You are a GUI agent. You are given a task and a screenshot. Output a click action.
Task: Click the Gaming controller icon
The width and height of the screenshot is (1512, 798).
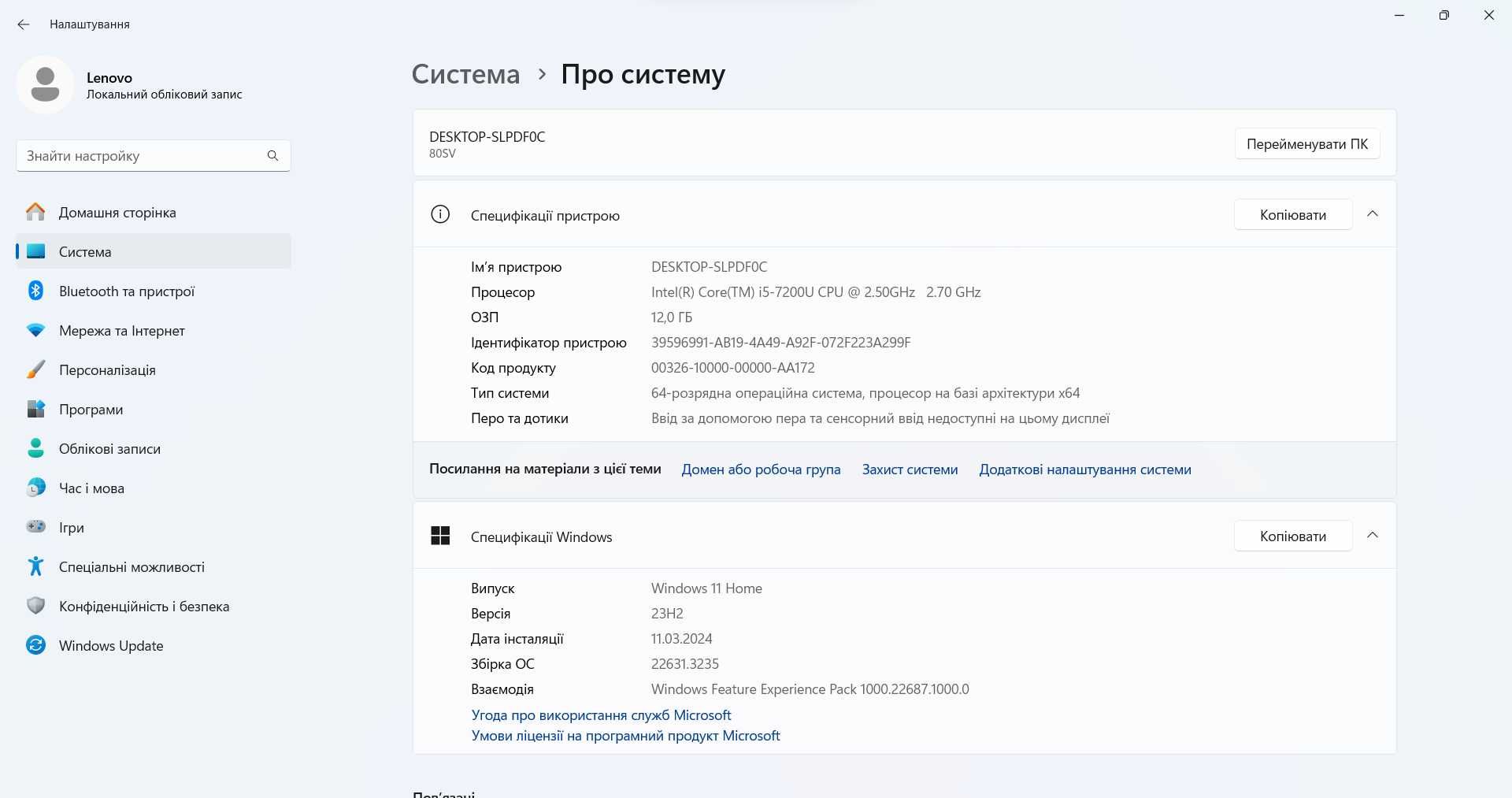(x=35, y=526)
